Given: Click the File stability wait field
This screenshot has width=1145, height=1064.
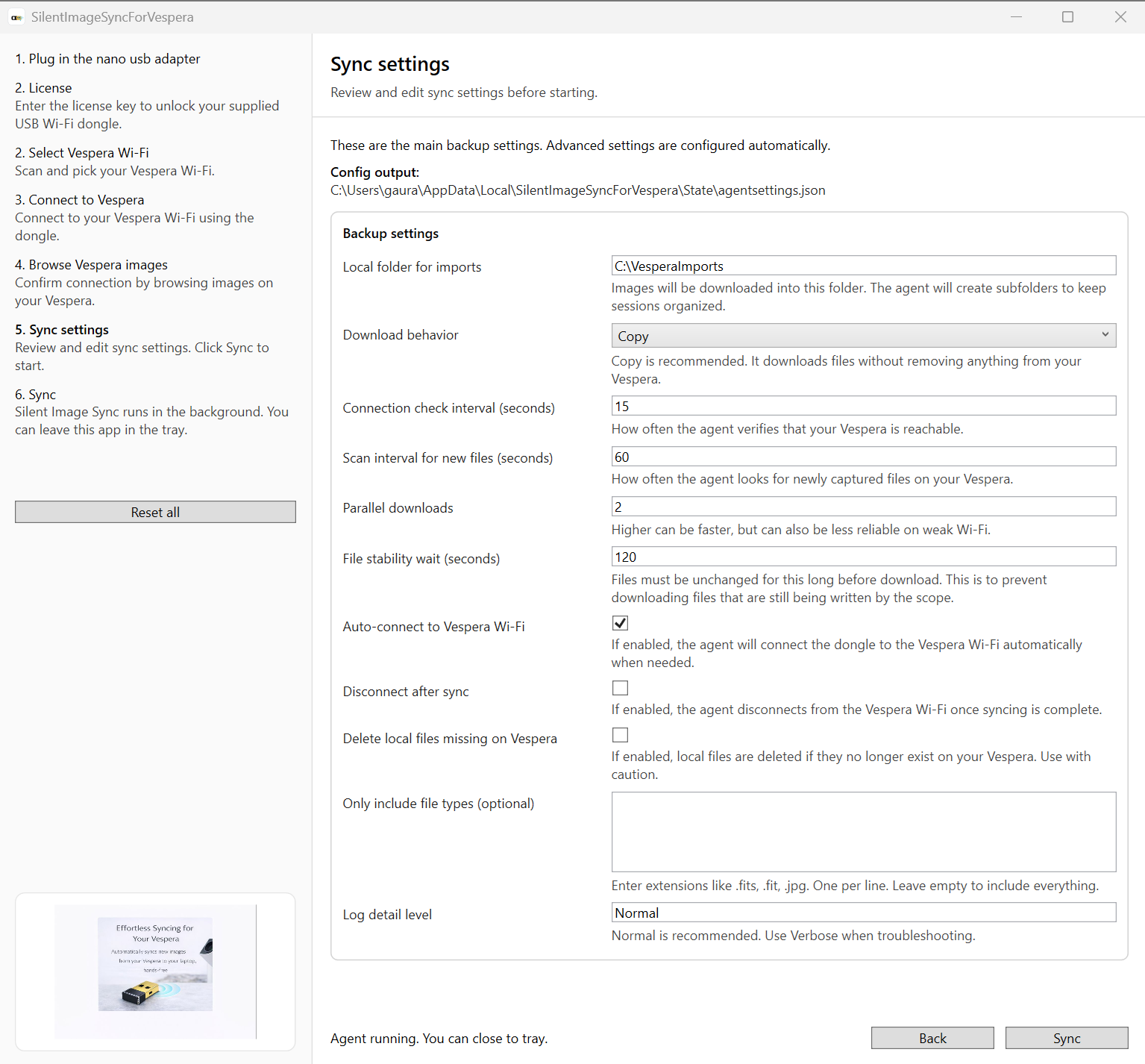Looking at the screenshot, I should tap(864, 557).
